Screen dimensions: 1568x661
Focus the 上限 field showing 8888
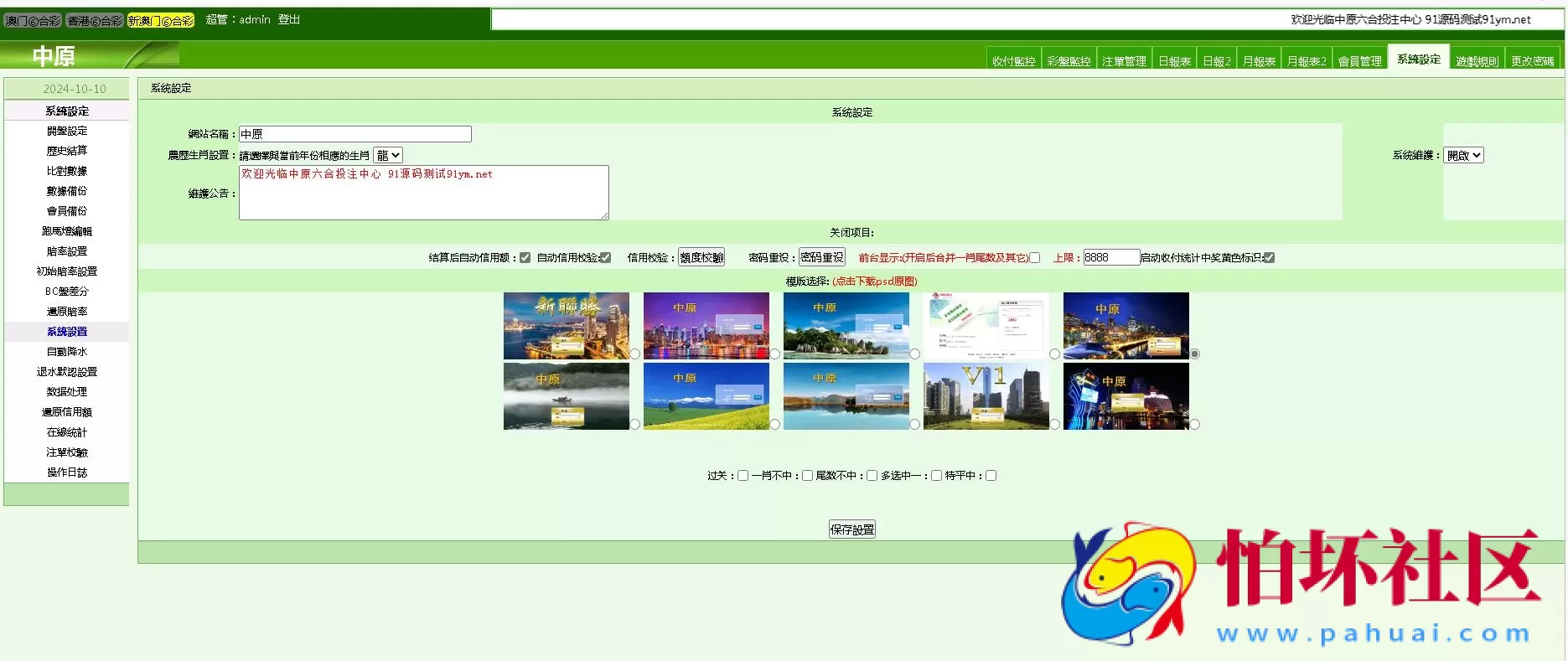(1111, 257)
